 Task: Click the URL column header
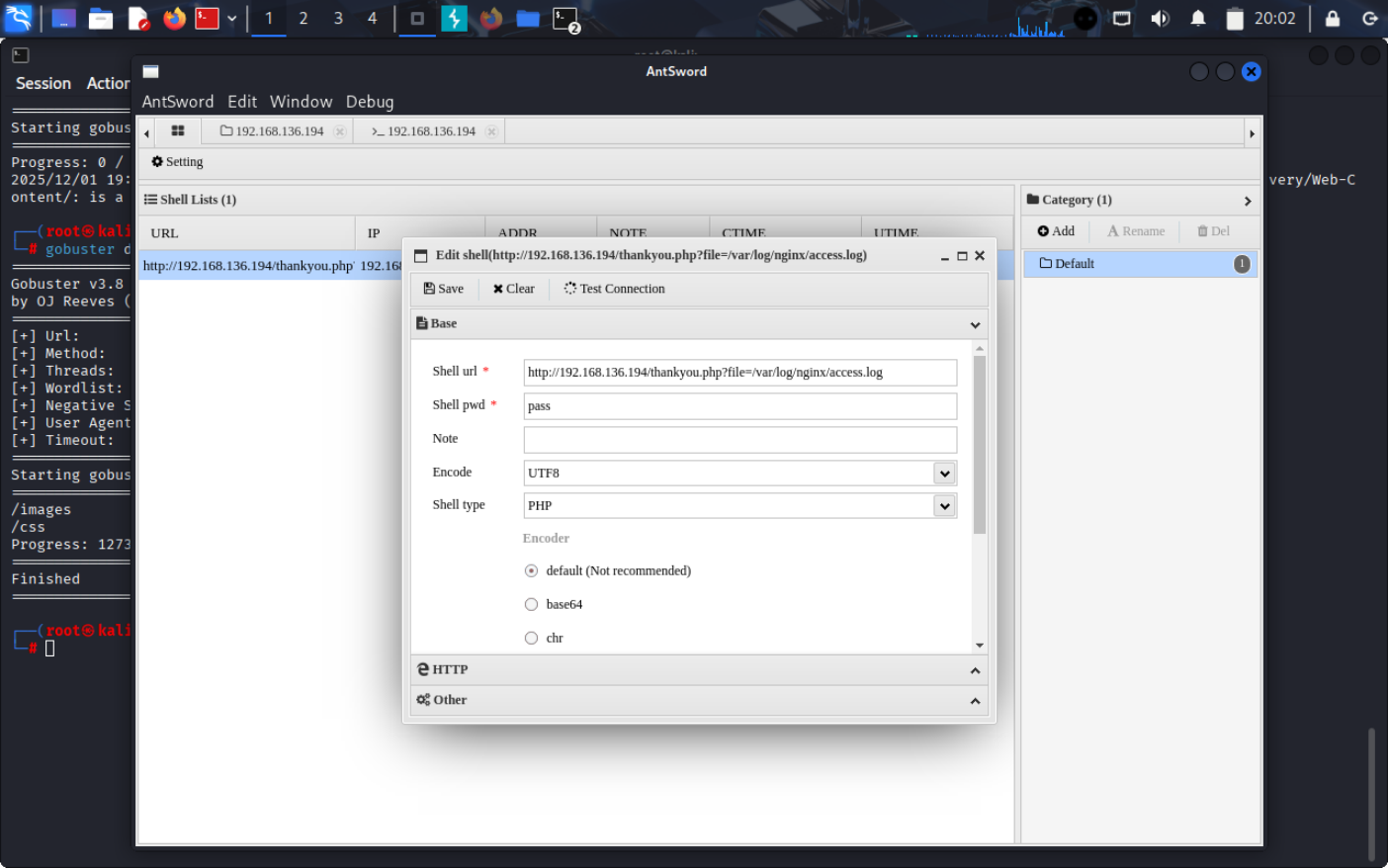tap(246, 233)
